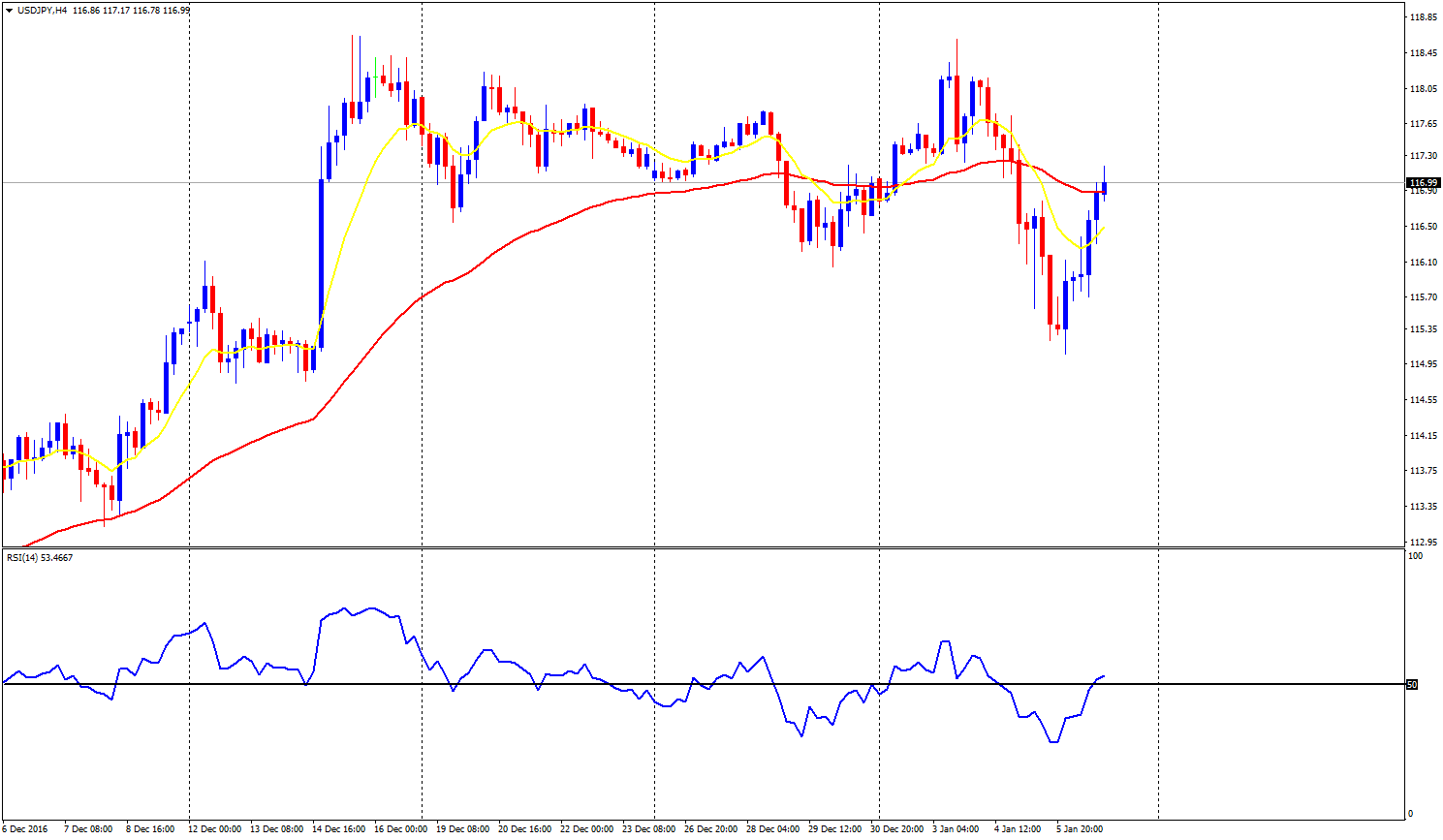Click price axis label 118.85
This screenshot has width=1443, height=840.
point(1423,17)
